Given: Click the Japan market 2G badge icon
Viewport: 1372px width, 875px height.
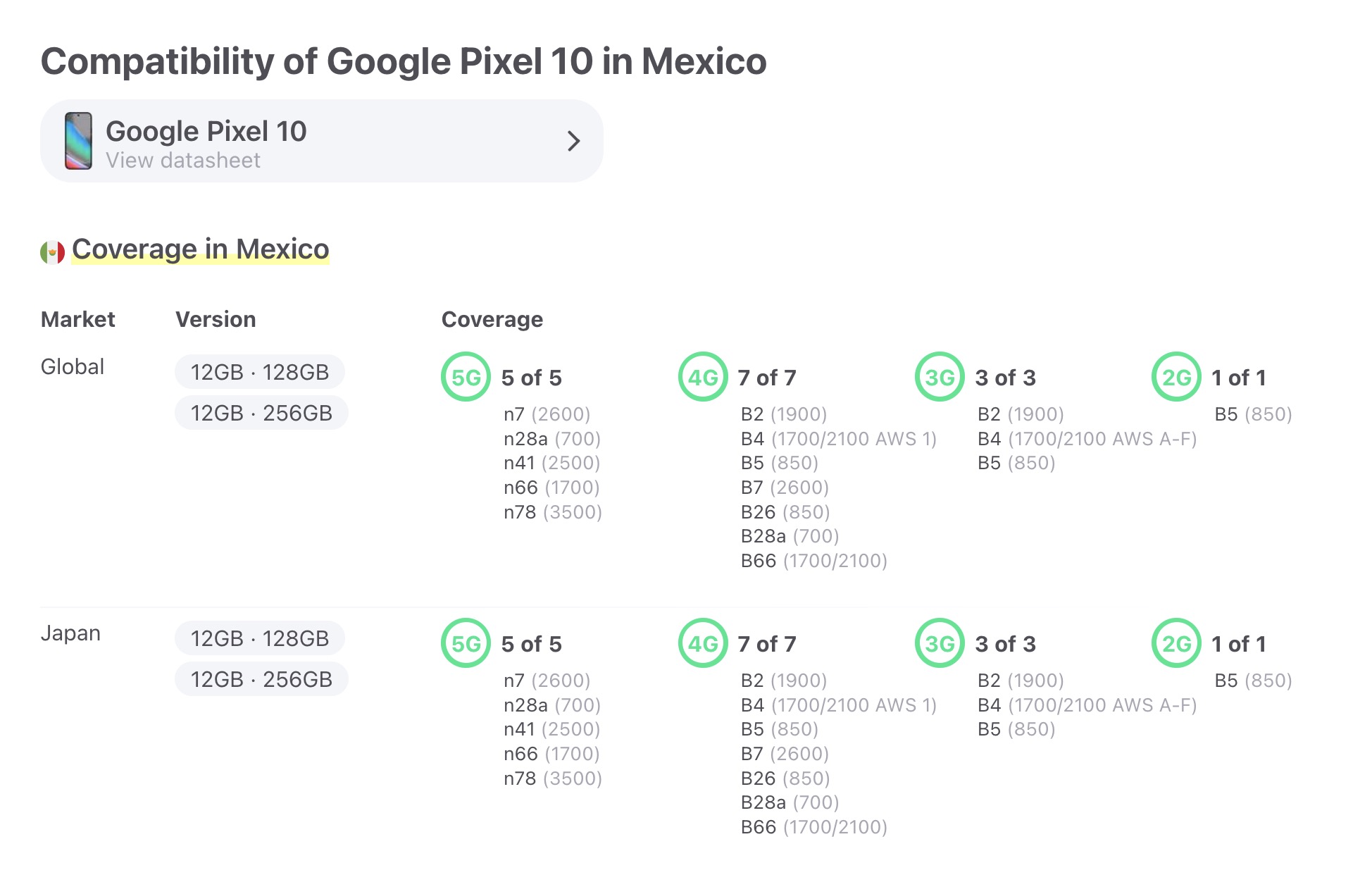Looking at the screenshot, I should pos(1175,643).
